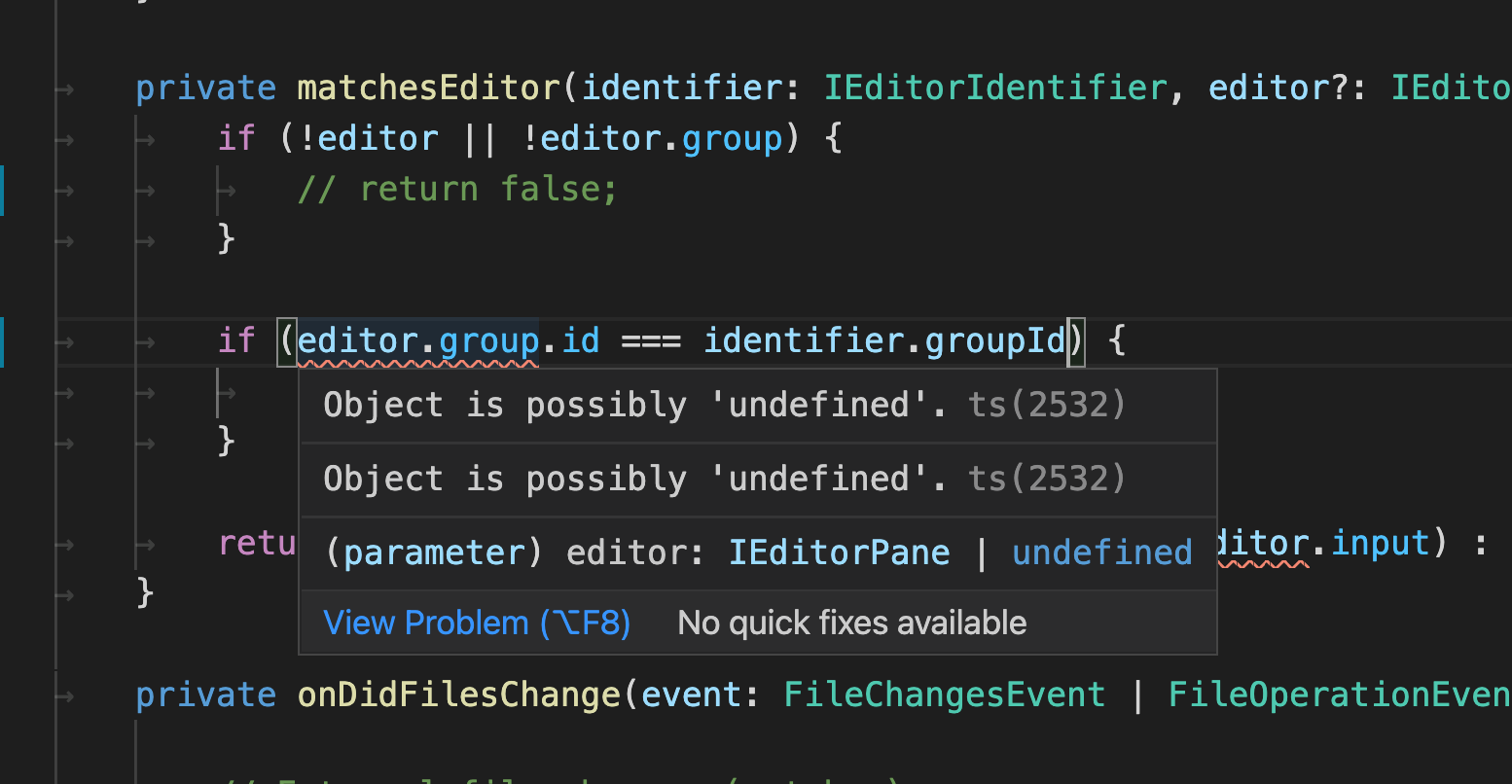This screenshot has height=784, width=1512.
Task: Click the highlighted opening parenthesis in the if condition
Action: point(287,340)
